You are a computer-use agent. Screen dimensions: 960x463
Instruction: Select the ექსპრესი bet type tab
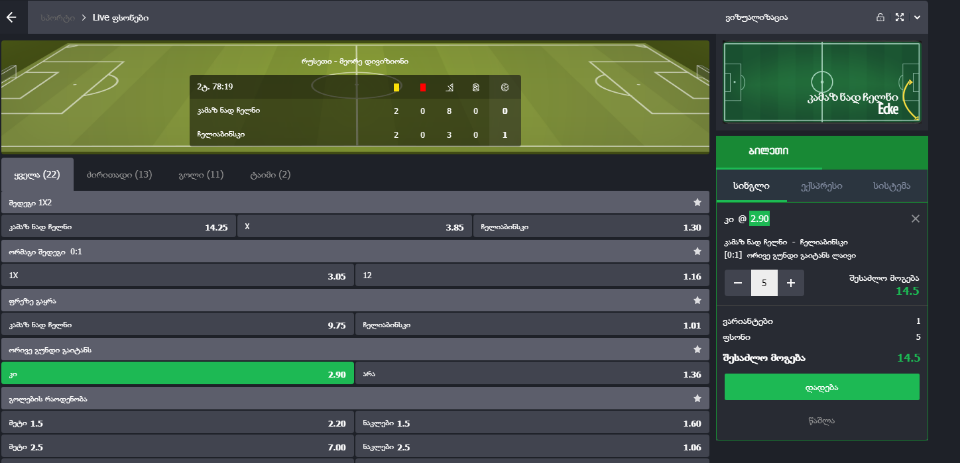click(x=821, y=186)
